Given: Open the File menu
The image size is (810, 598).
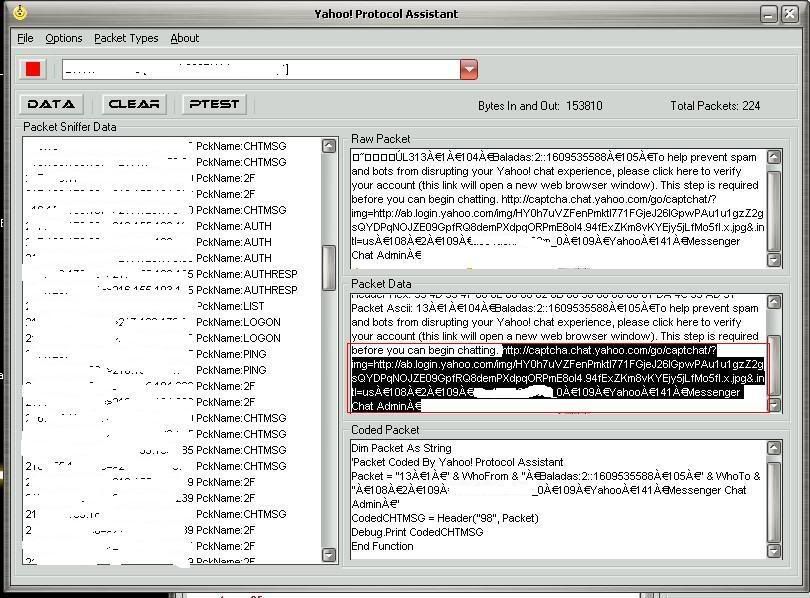Looking at the screenshot, I should click(25, 38).
